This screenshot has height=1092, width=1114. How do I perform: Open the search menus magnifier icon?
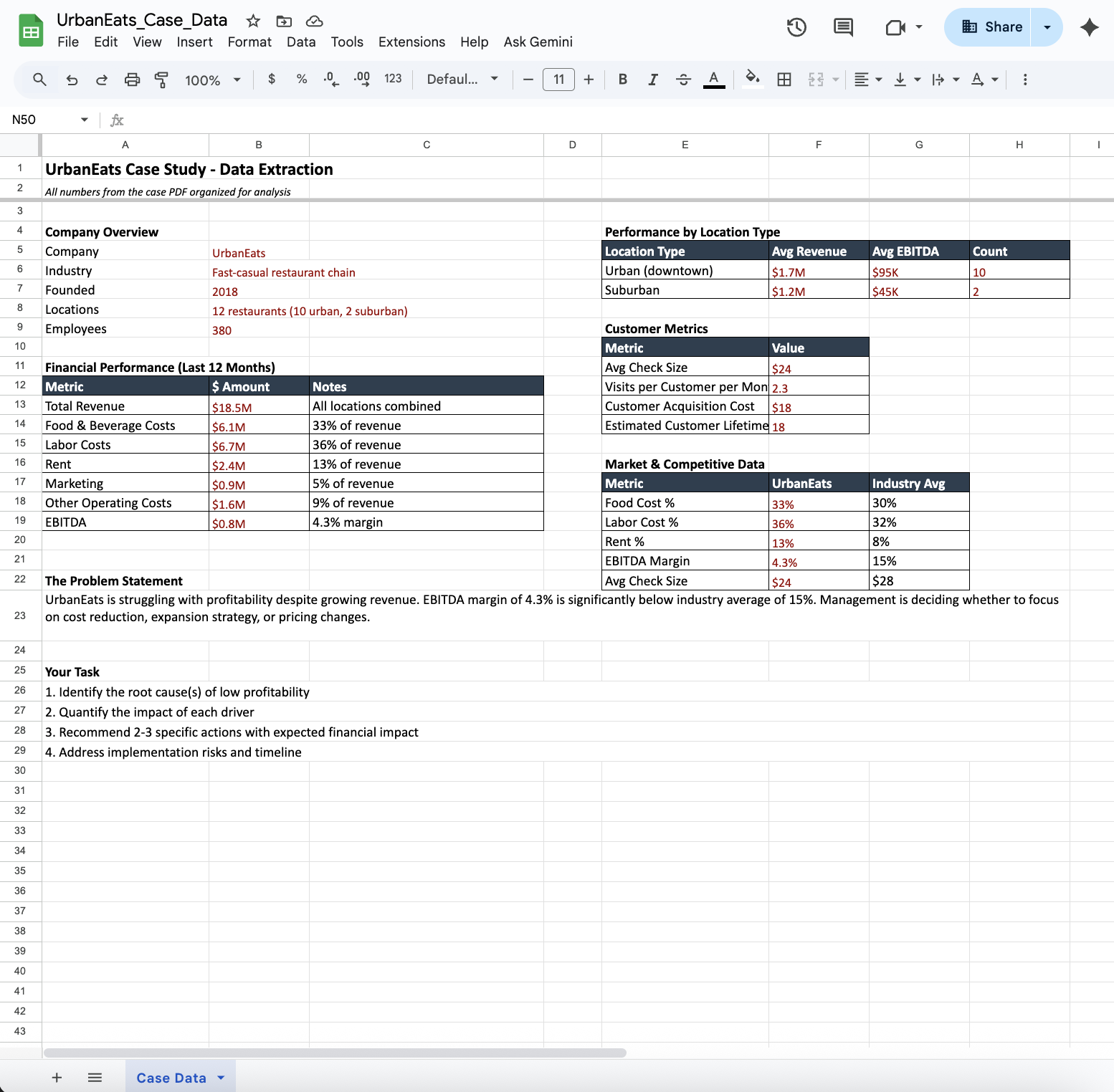click(x=39, y=80)
